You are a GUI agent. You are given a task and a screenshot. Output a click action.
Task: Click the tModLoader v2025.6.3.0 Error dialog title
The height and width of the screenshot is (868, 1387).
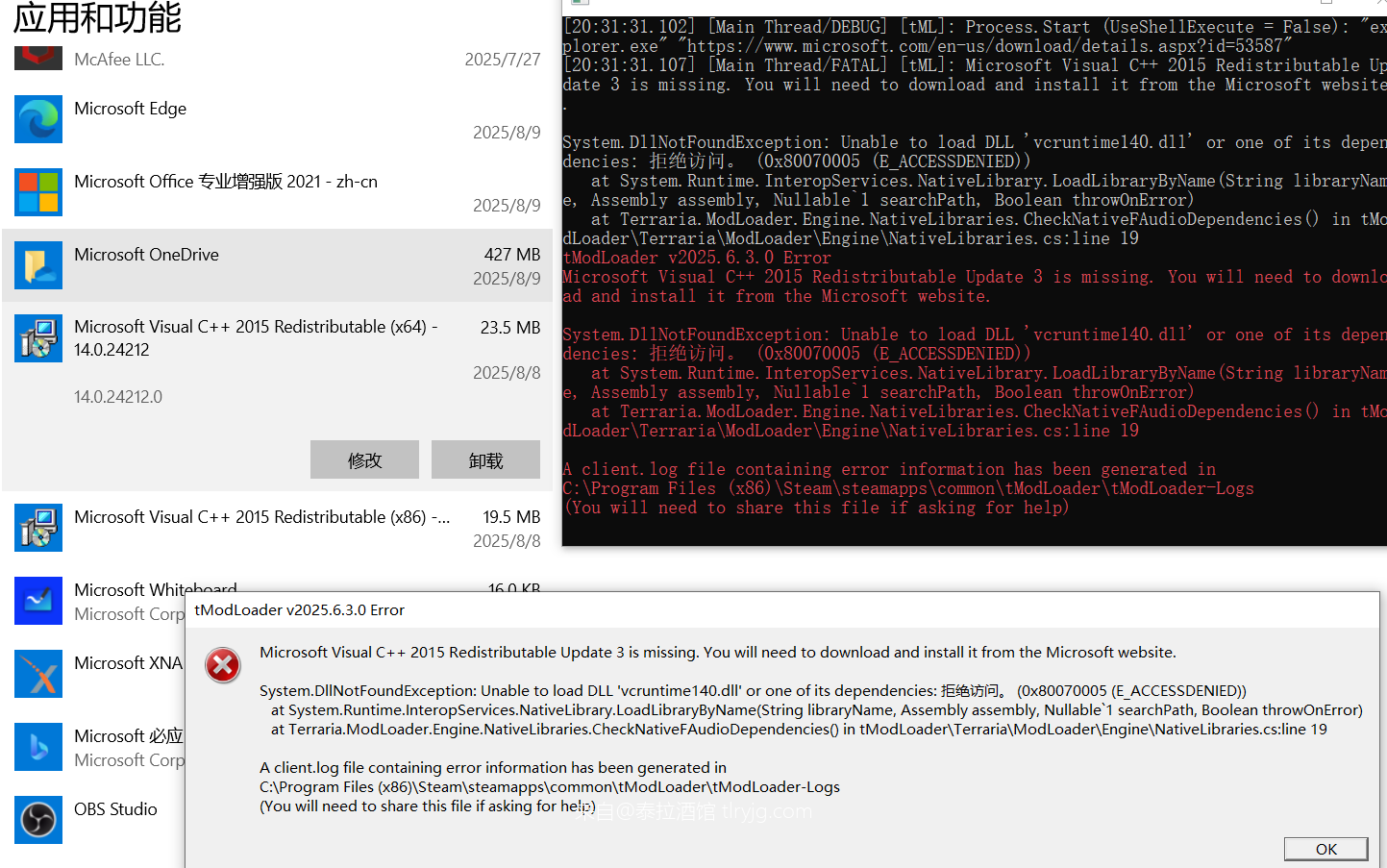(299, 610)
